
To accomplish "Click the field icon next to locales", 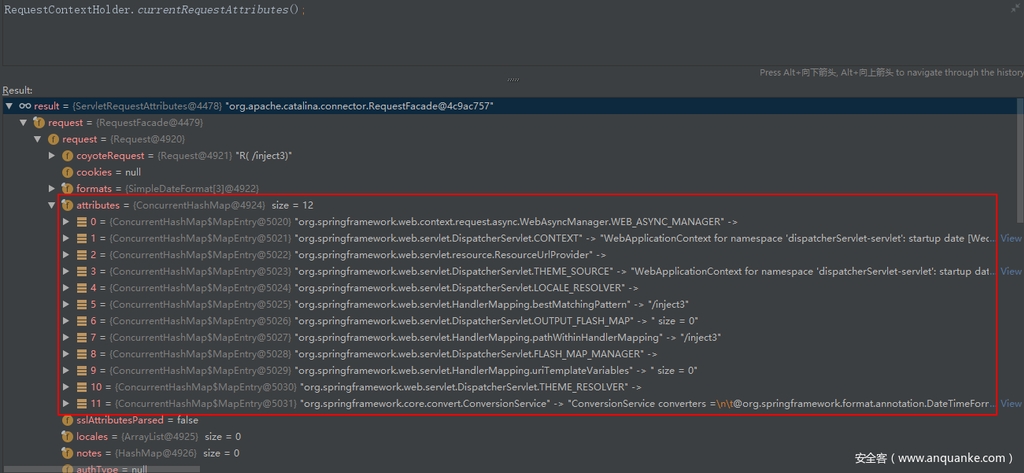I will click(68, 437).
